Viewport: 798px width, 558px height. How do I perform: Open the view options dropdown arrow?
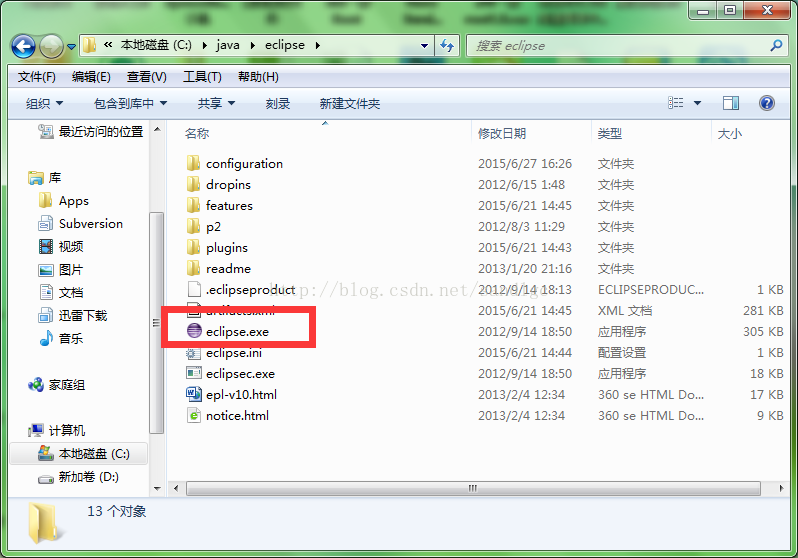697,103
